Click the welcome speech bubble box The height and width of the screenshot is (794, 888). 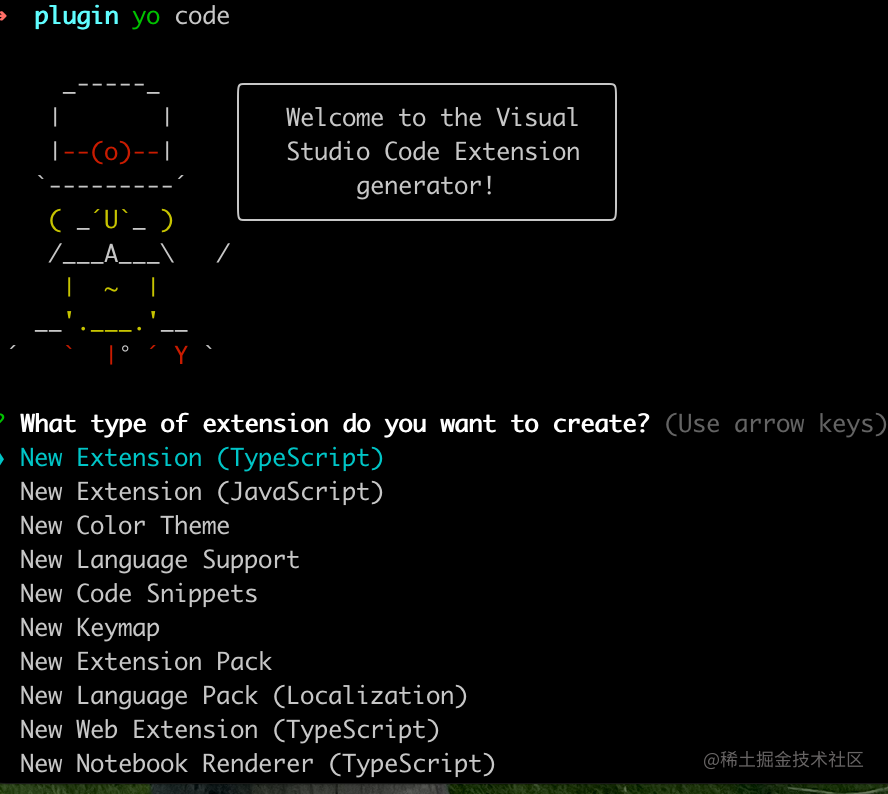[x=426, y=151]
